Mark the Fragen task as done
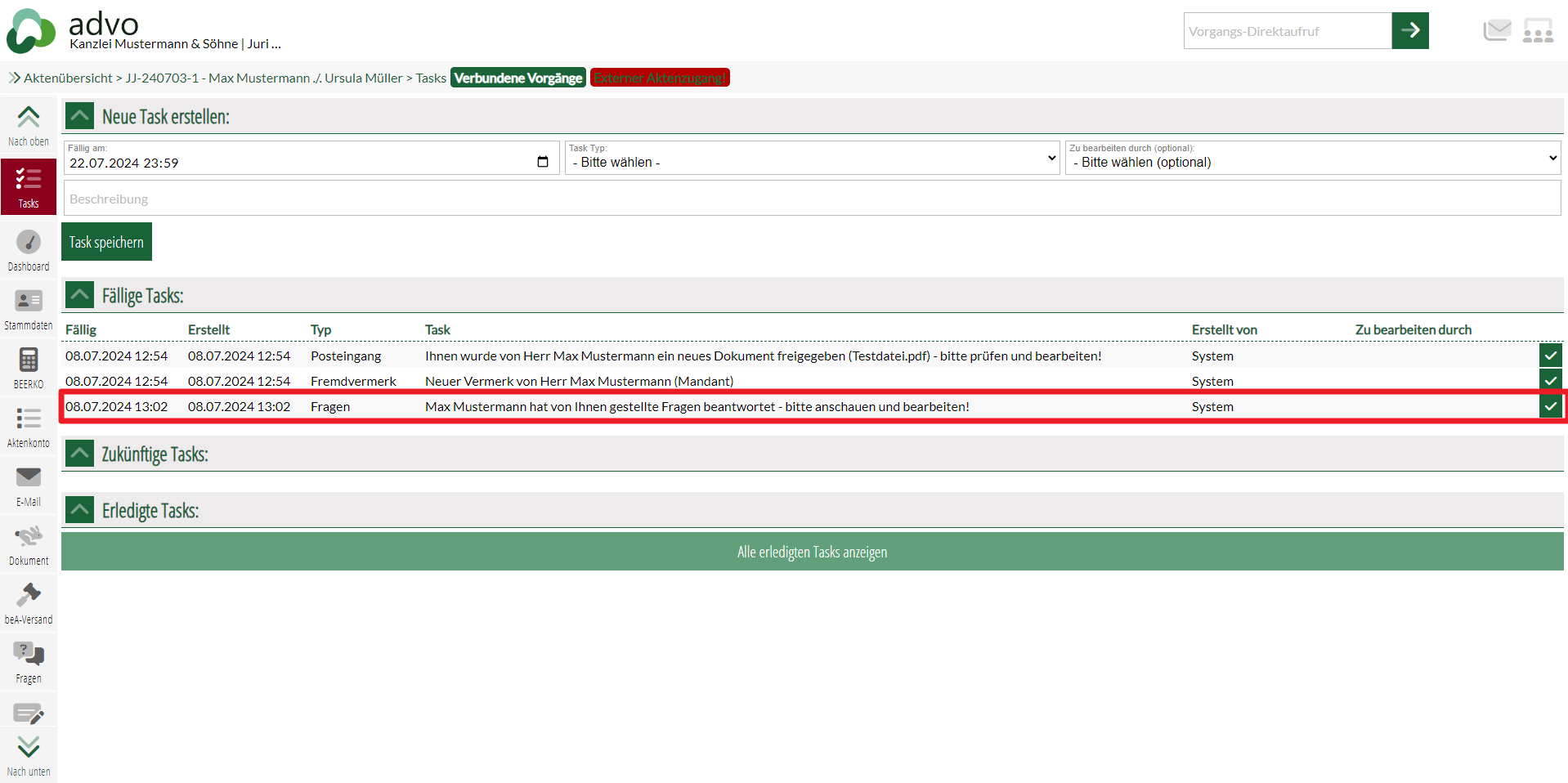The height and width of the screenshot is (783, 1568). click(1550, 406)
